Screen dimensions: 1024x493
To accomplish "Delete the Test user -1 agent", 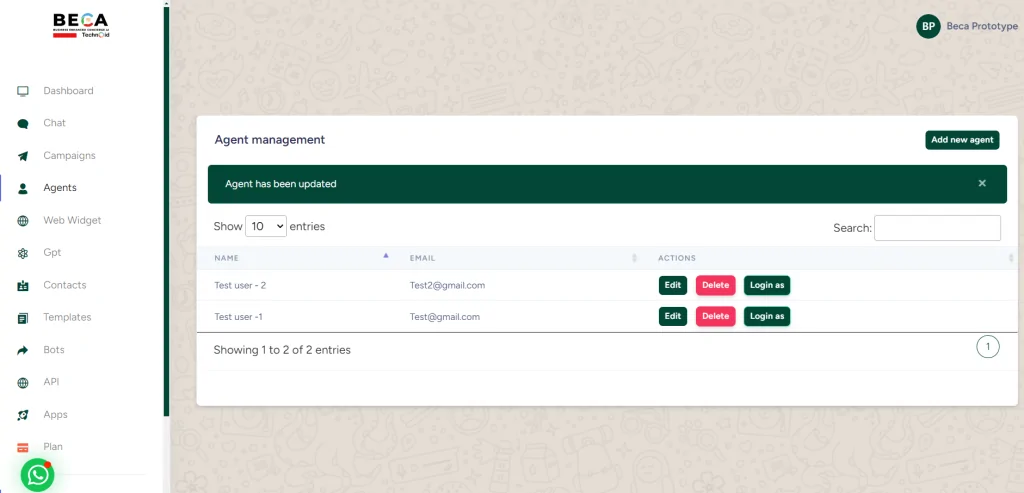I will click(x=715, y=316).
